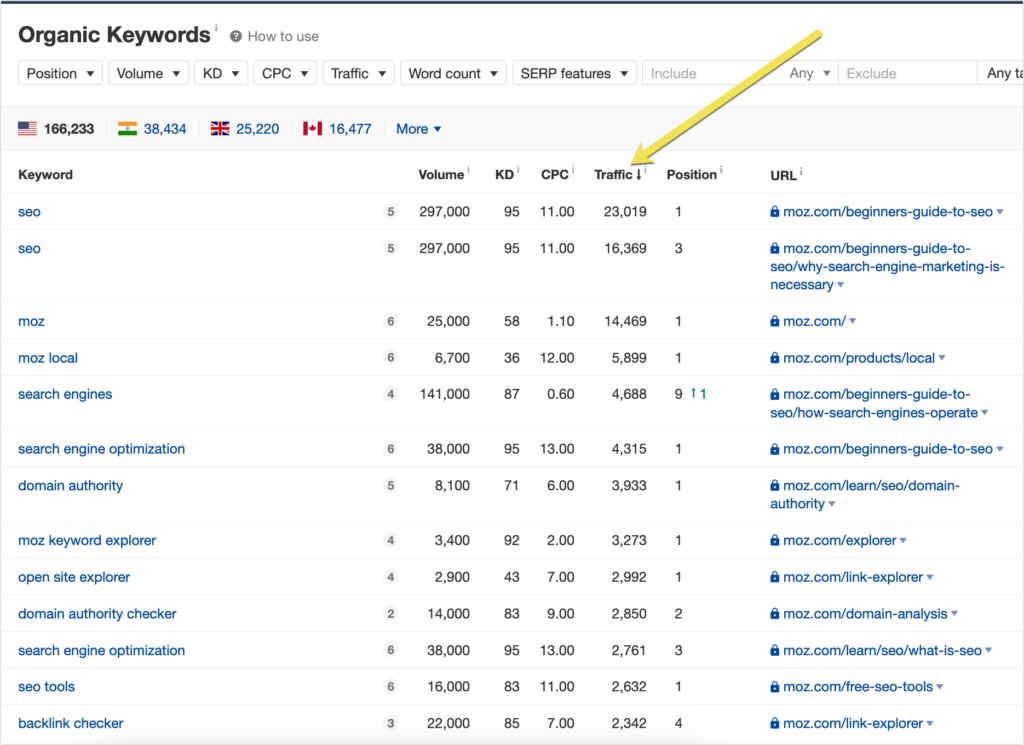Open the domain authority keyword link

71,486
